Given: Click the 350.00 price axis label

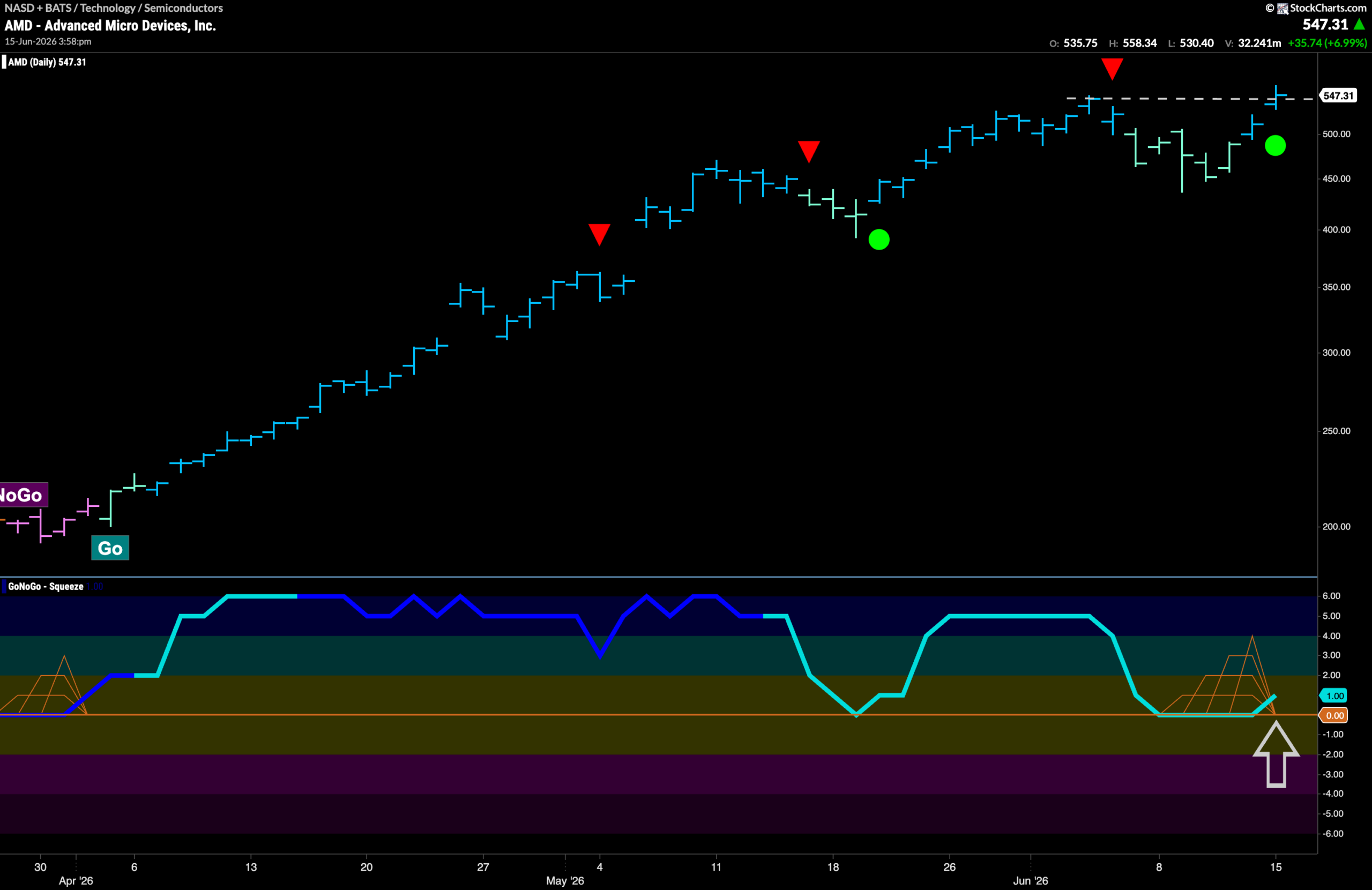Looking at the screenshot, I should [1336, 287].
